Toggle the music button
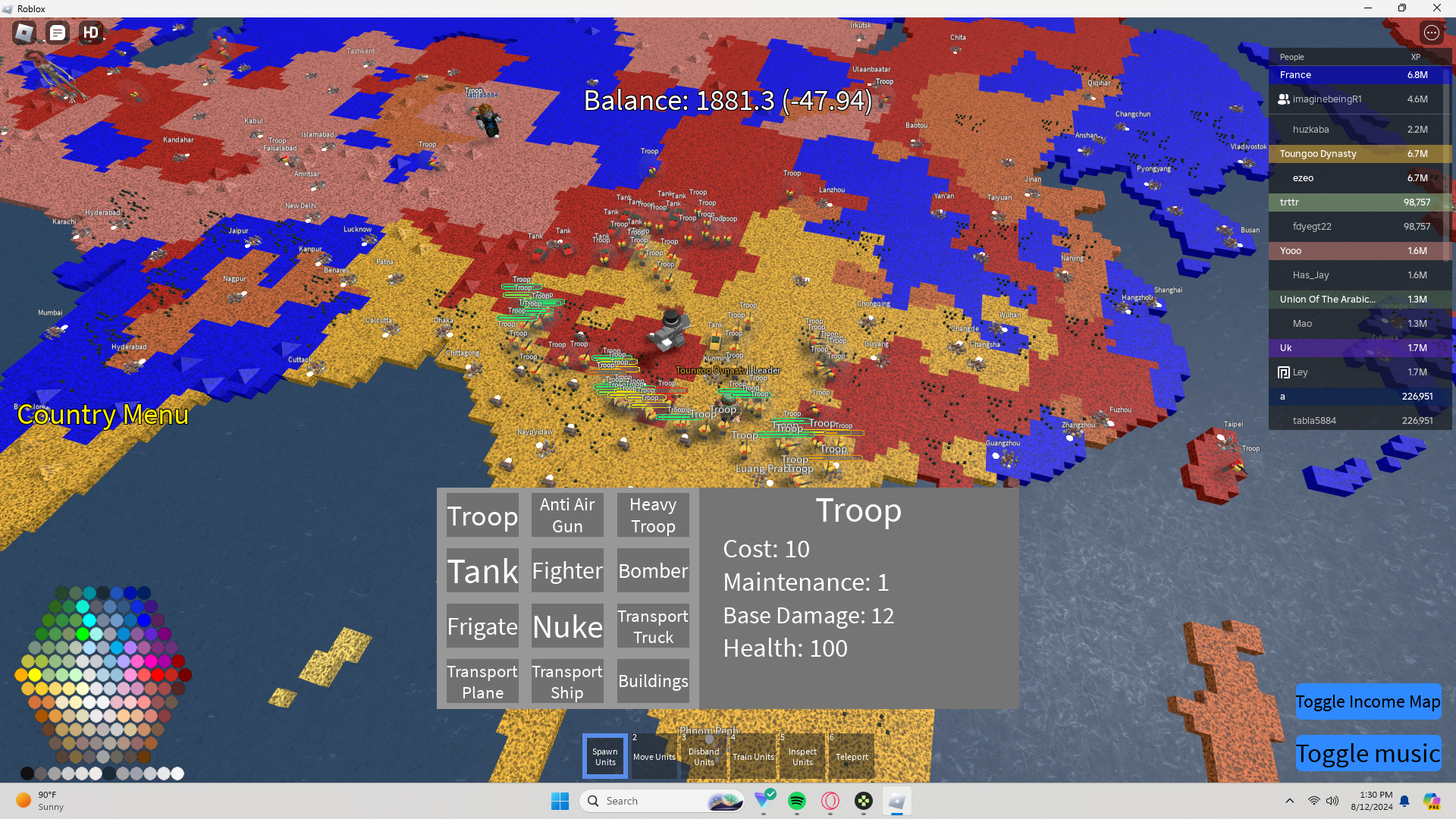The width and height of the screenshot is (1456, 819). 1367,753
